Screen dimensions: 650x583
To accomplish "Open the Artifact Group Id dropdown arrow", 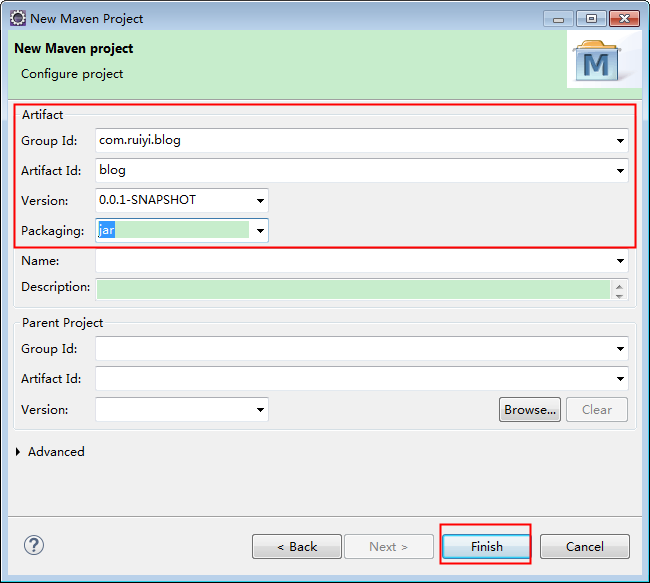I will tap(620, 141).
